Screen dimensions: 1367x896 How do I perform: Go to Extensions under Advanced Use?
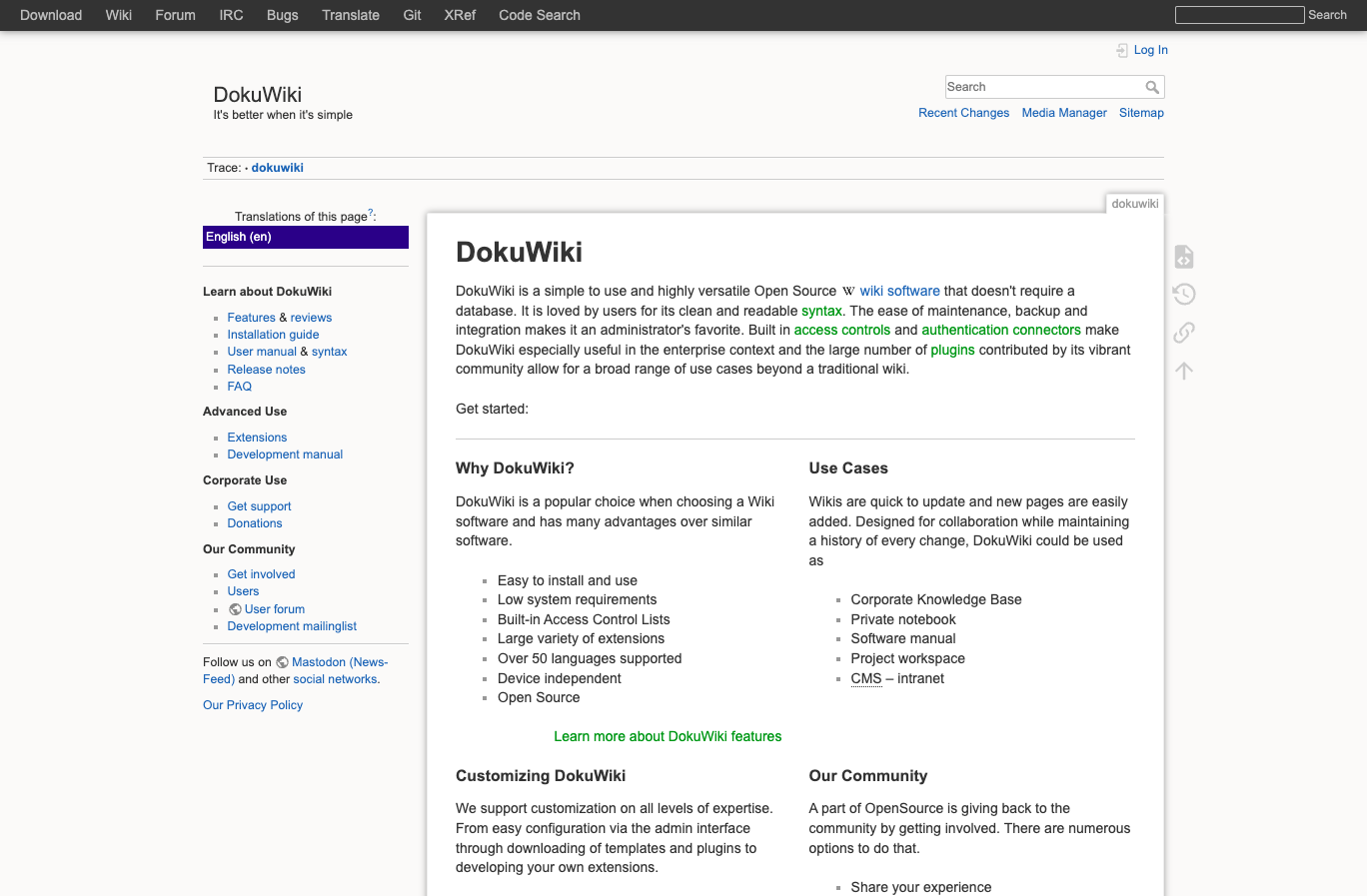(x=257, y=438)
